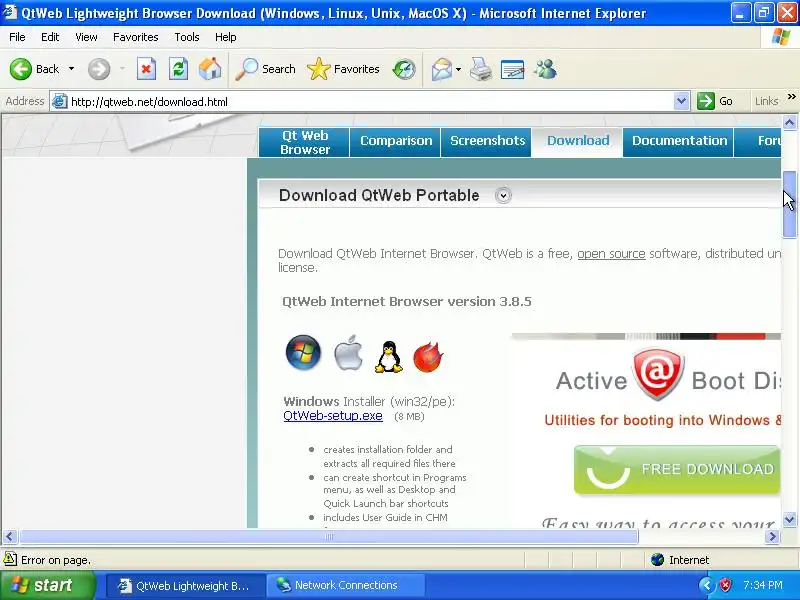Follow the open source link
The image size is (800, 600).
click(x=611, y=254)
